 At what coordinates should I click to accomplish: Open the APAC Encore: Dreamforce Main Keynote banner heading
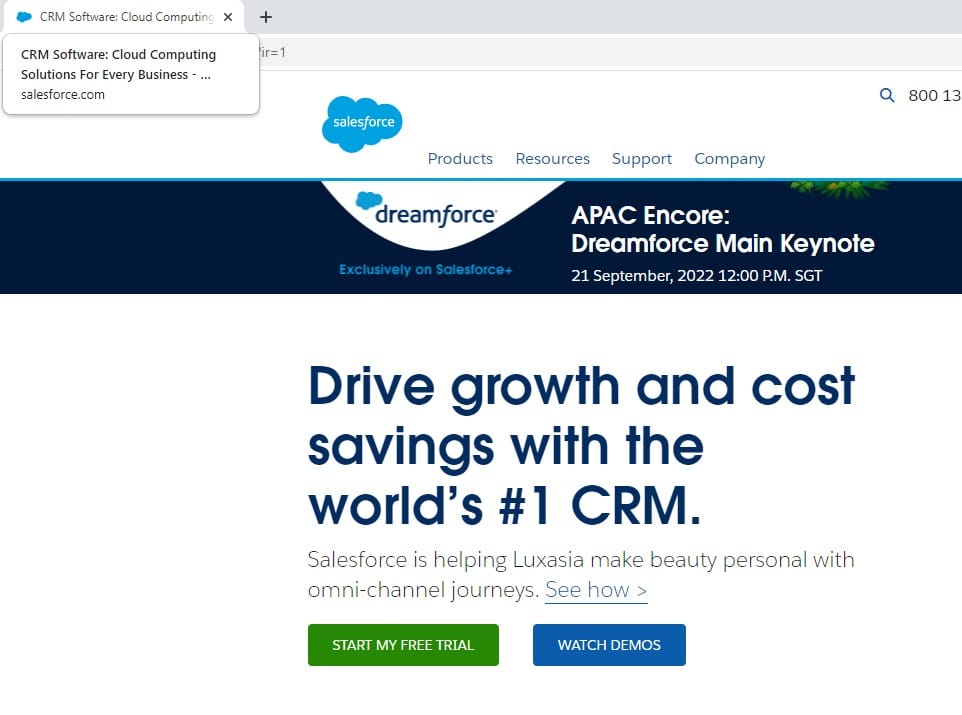(723, 230)
